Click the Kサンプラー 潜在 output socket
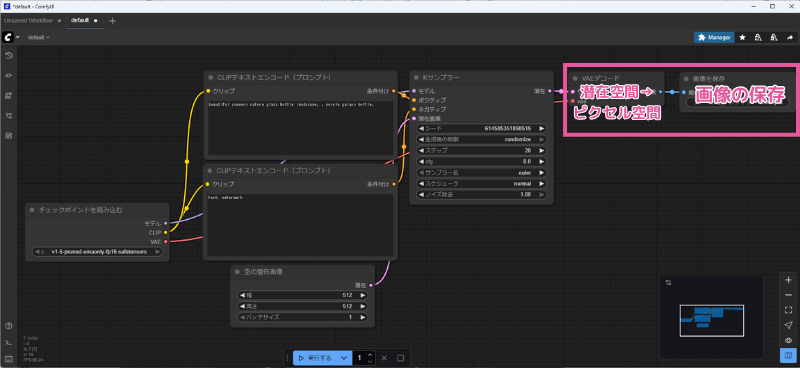This screenshot has height=369, width=800. coord(549,91)
